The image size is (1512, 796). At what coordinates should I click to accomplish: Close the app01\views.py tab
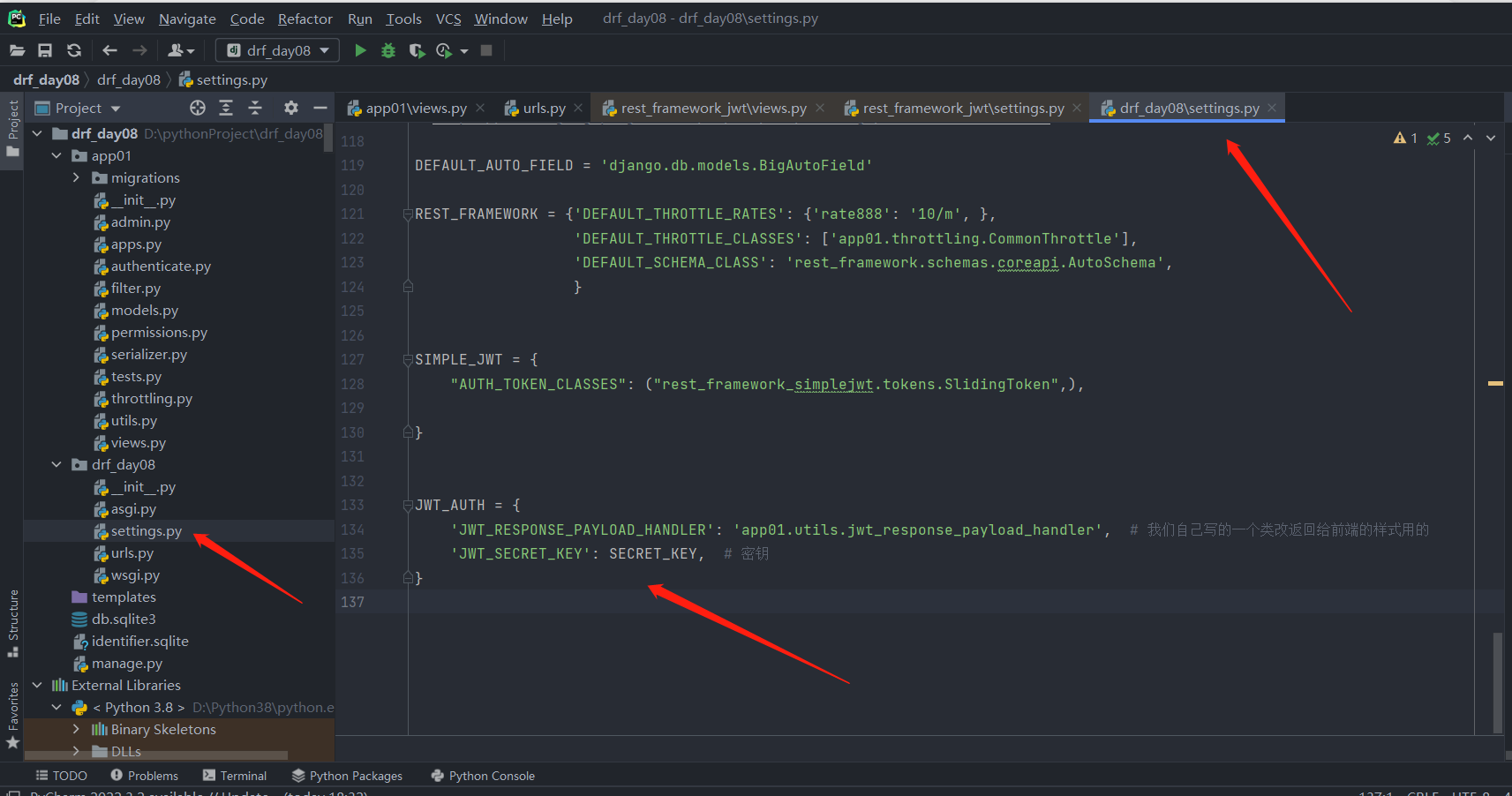(x=480, y=108)
